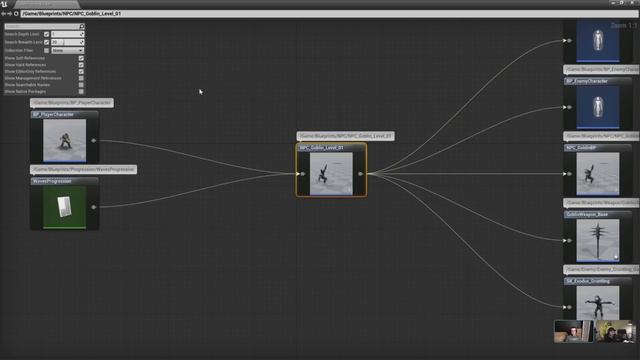The width and height of the screenshot is (640, 360).
Task: Toggle the Search Breadth Limit checkbox
Action: [47, 42]
